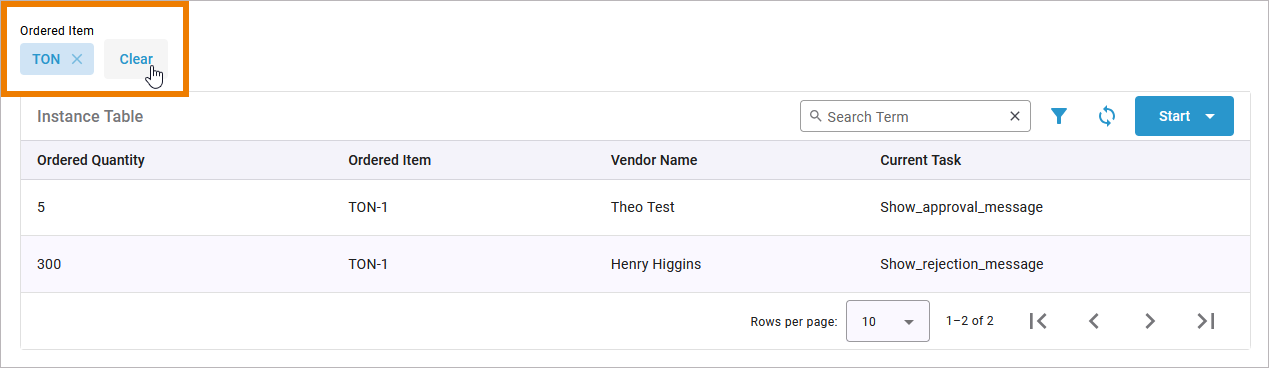Viewport: 1269px width, 368px height.
Task: Go to the next page
Action: [x=1150, y=321]
